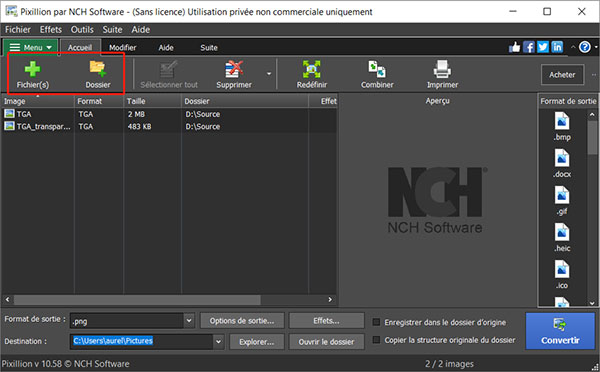The width and height of the screenshot is (600, 372).
Task: Collapse the ribbon with the caret arrow
Action: (573, 47)
